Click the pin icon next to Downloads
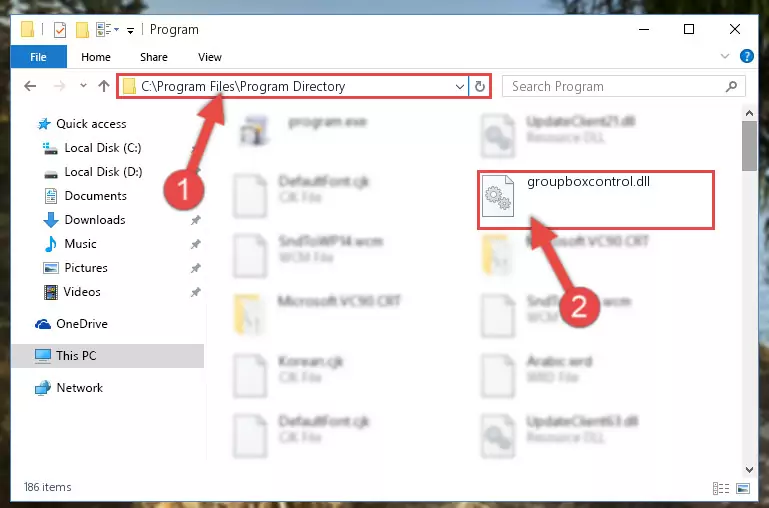This screenshot has width=769, height=508. tap(196, 220)
